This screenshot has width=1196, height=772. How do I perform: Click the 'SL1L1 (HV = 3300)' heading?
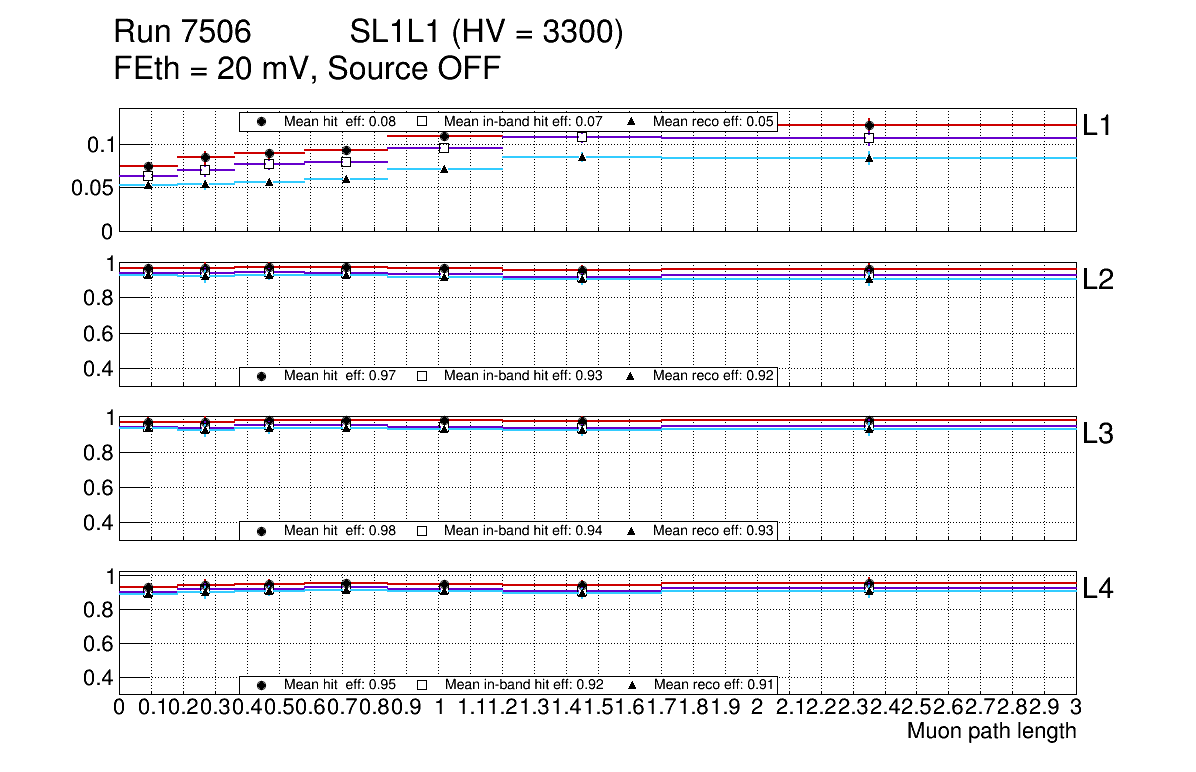[487, 33]
